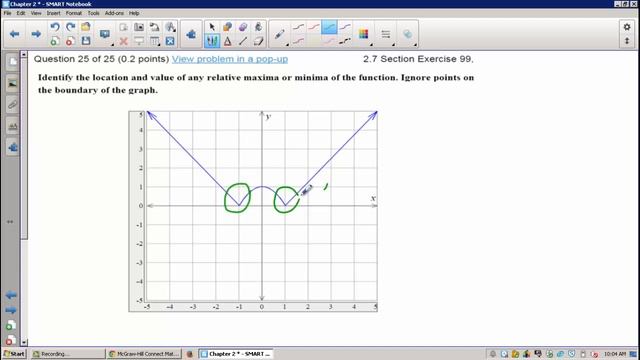Click the Chapter 2 SMART Notebook taskbar item

[x=236, y=354]
